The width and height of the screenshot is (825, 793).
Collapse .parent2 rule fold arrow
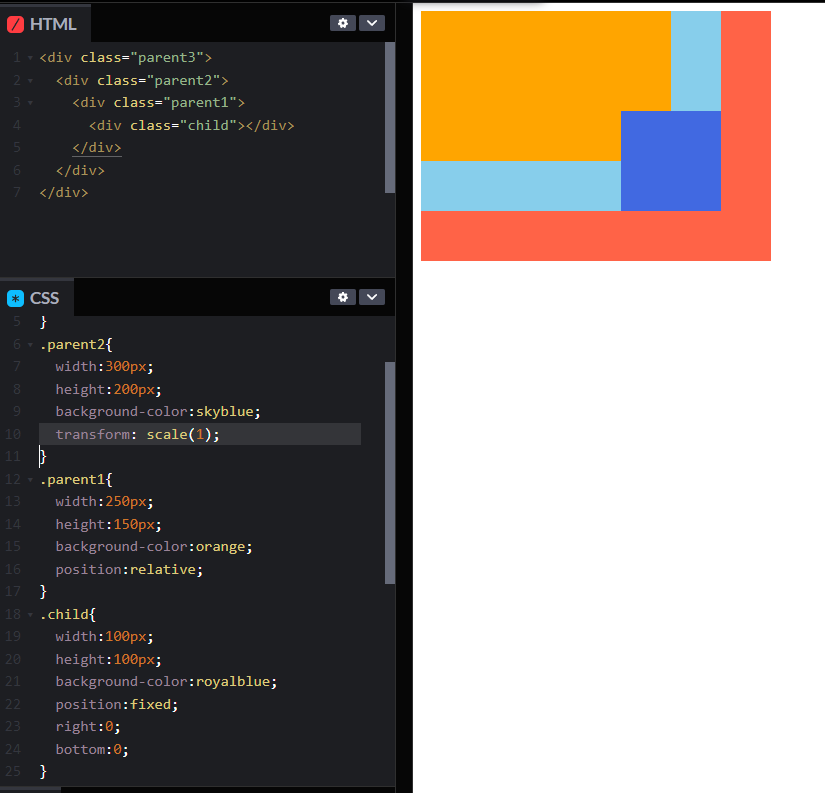click(x=31, y=345)
